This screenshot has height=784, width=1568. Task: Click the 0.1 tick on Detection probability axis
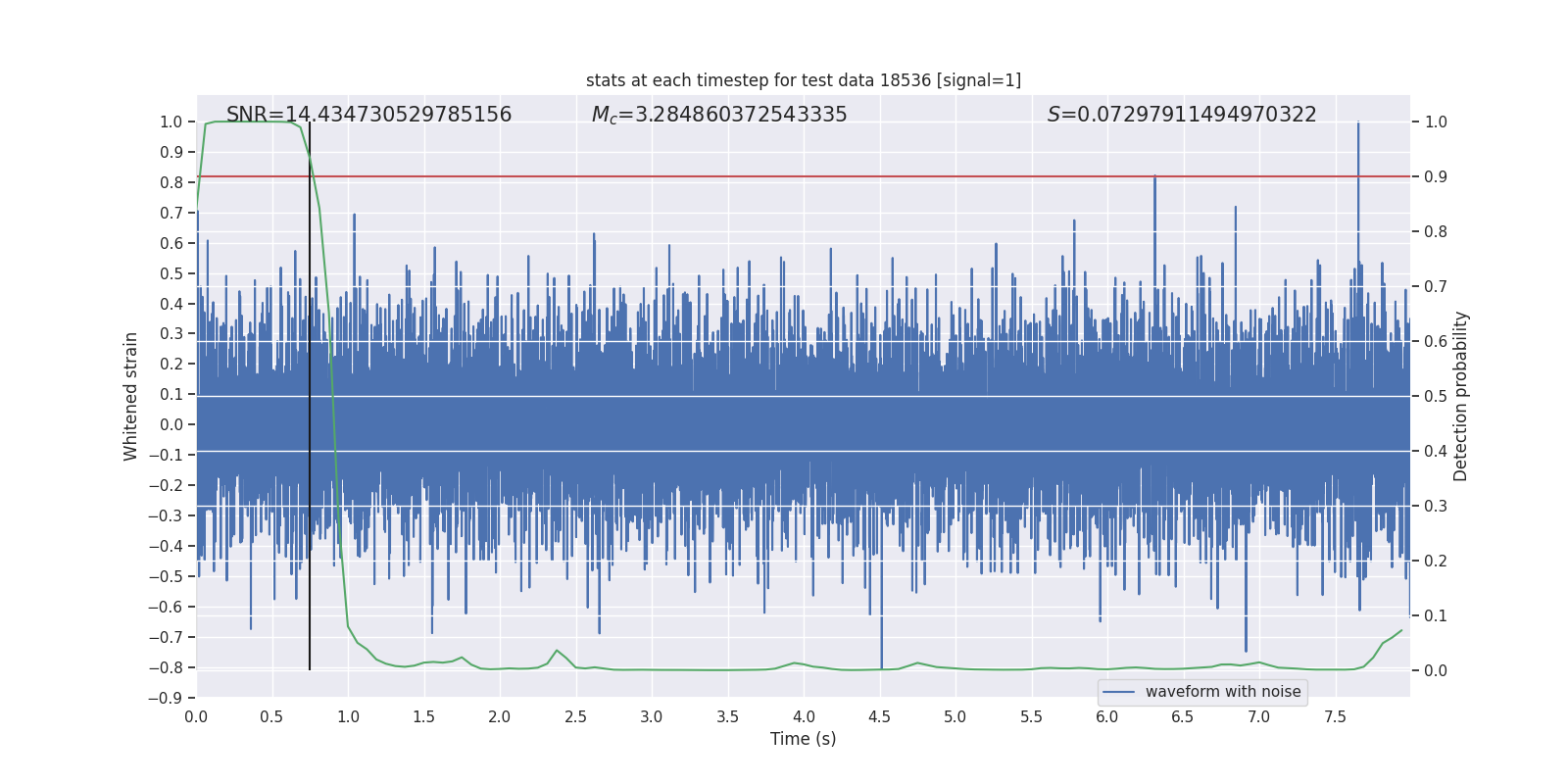tap(1436, 616)
